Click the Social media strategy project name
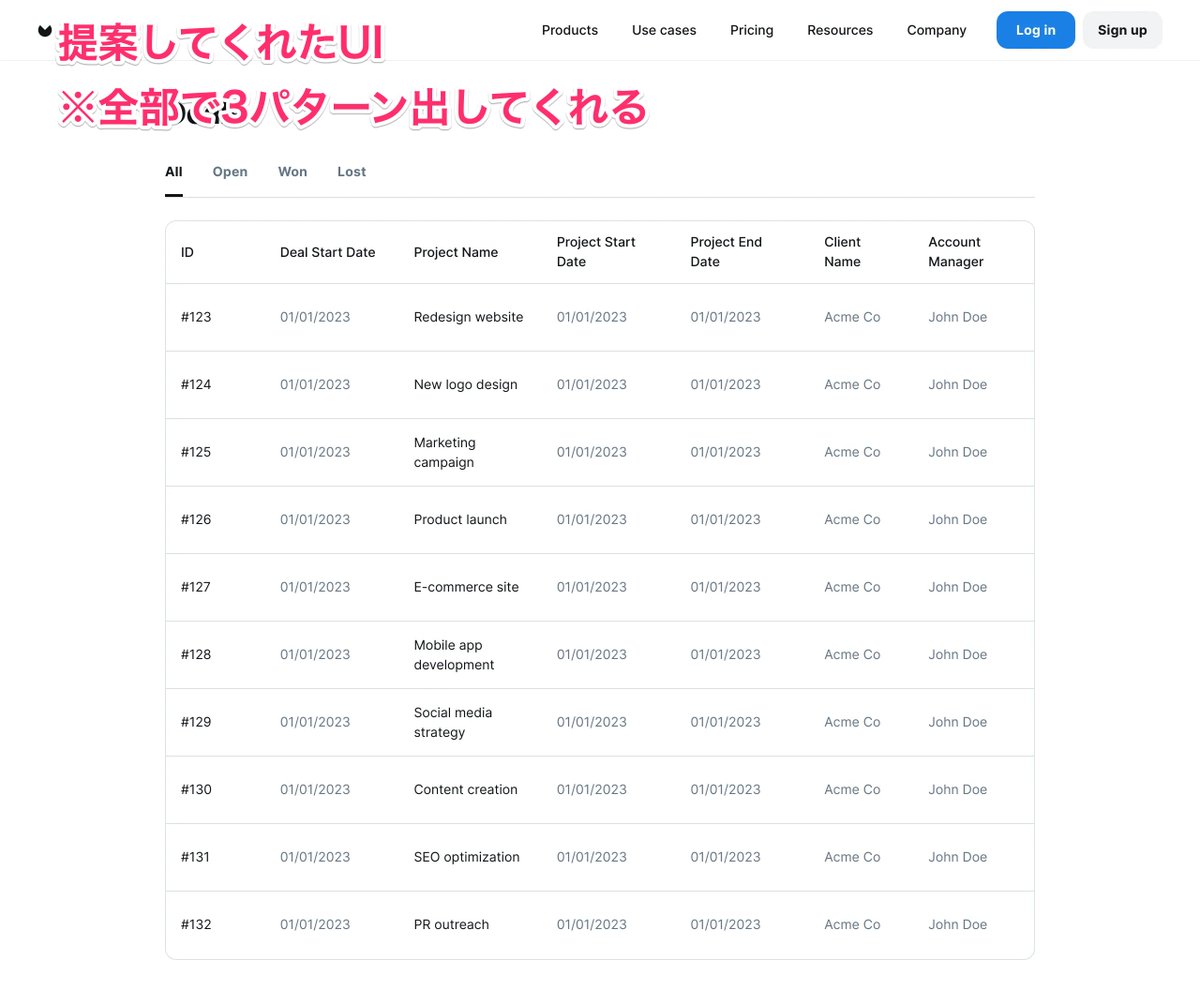 click(x=453, y=722)
